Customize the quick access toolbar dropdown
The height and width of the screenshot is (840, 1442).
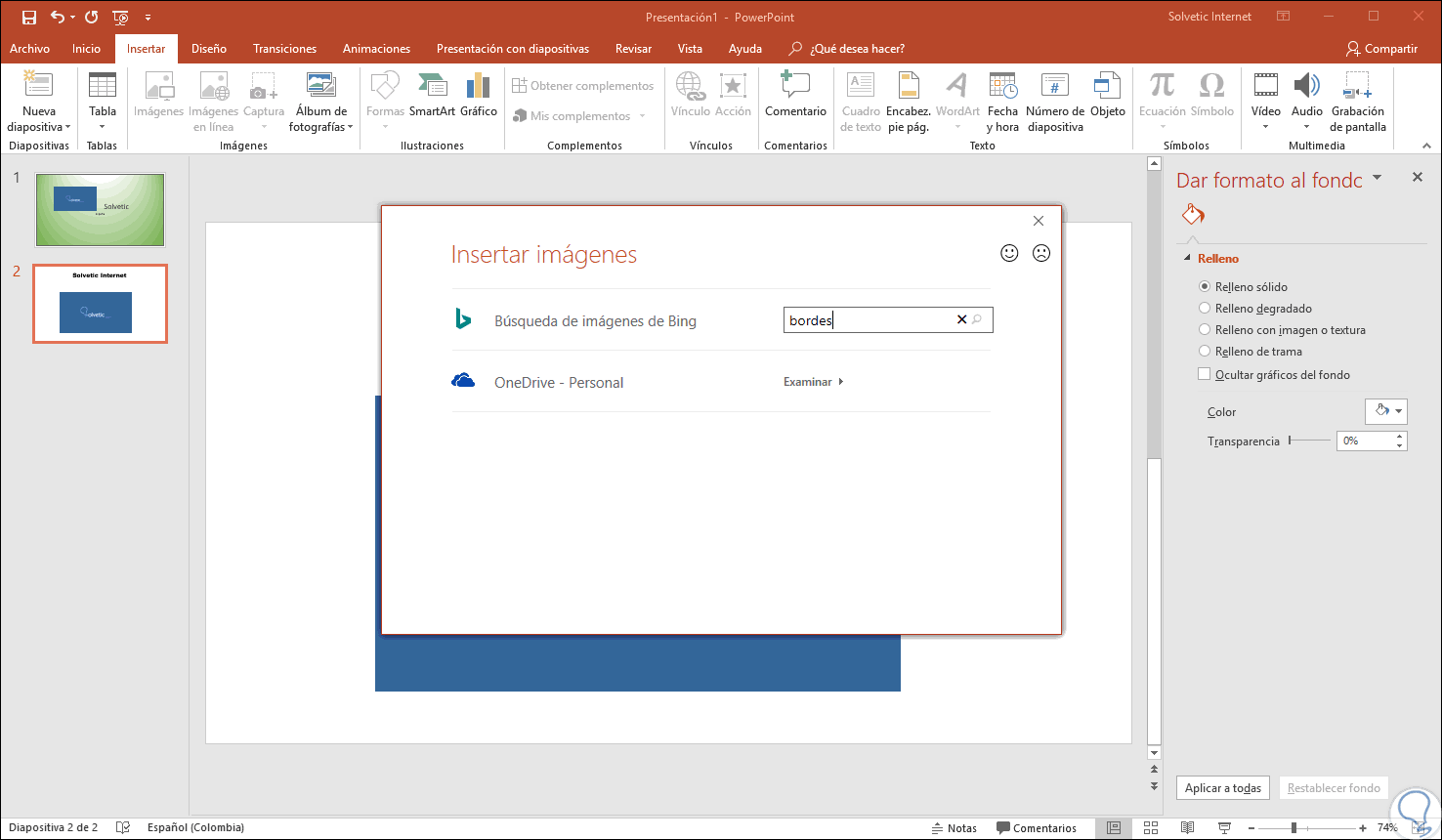tap(148, 18)
